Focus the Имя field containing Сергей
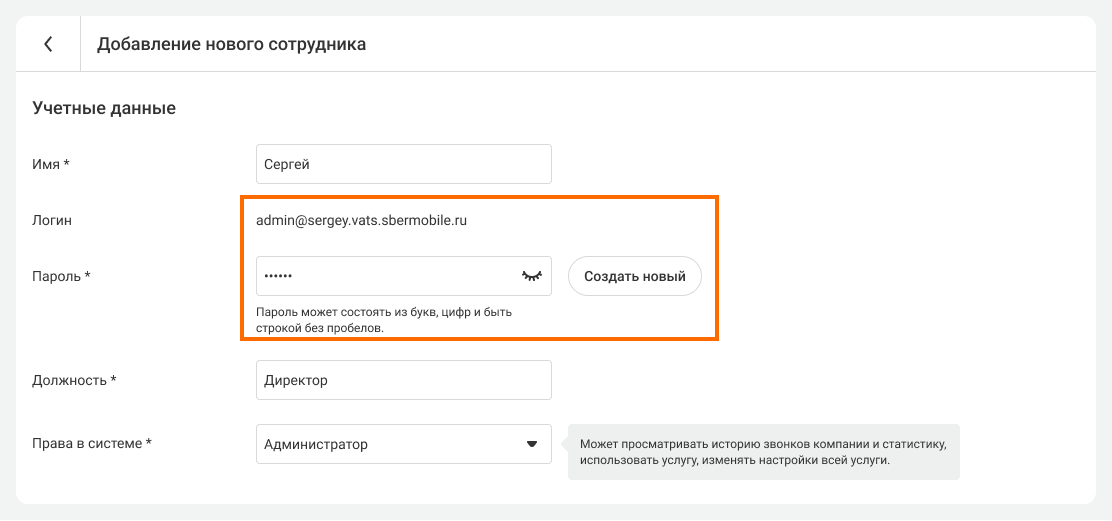 pos(403,164)
